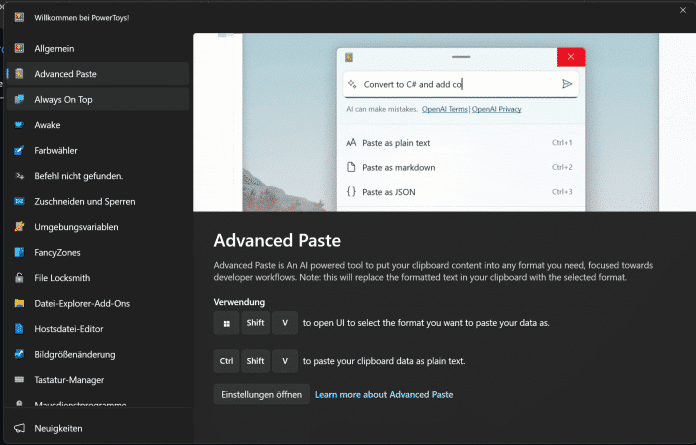Click the Awake coffee cup icon

(x=19, y=125)
